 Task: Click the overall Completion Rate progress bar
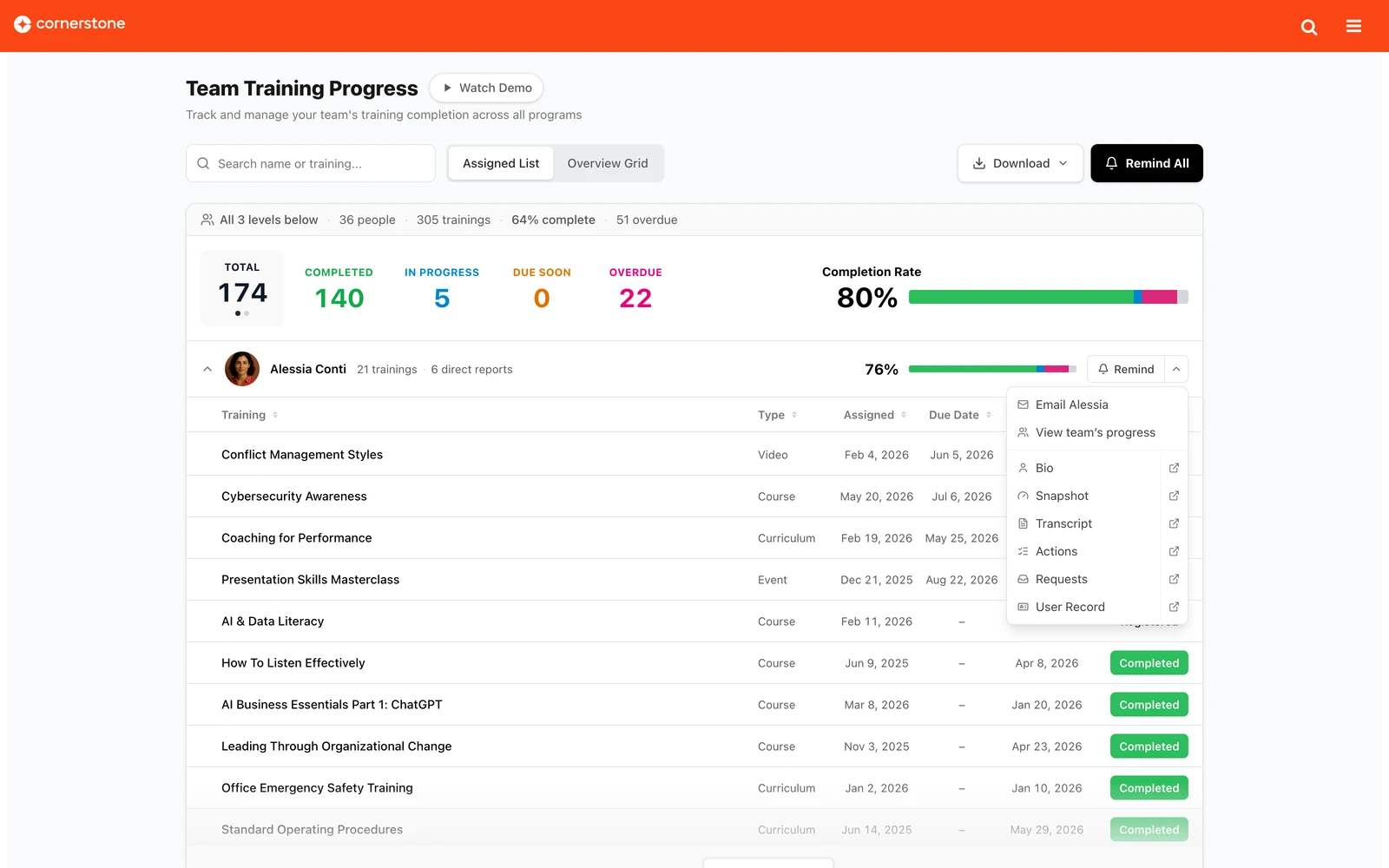[x=1049, y=297]
